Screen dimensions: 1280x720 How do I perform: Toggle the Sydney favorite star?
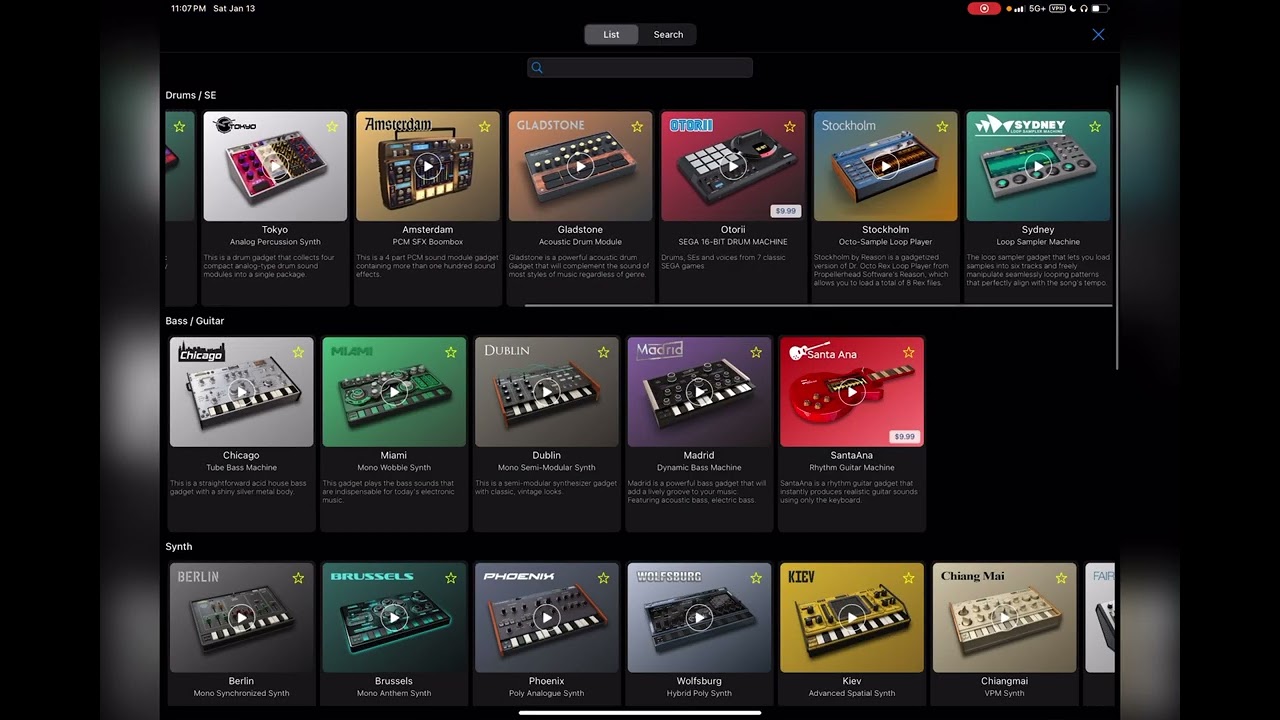(1094, 127)
